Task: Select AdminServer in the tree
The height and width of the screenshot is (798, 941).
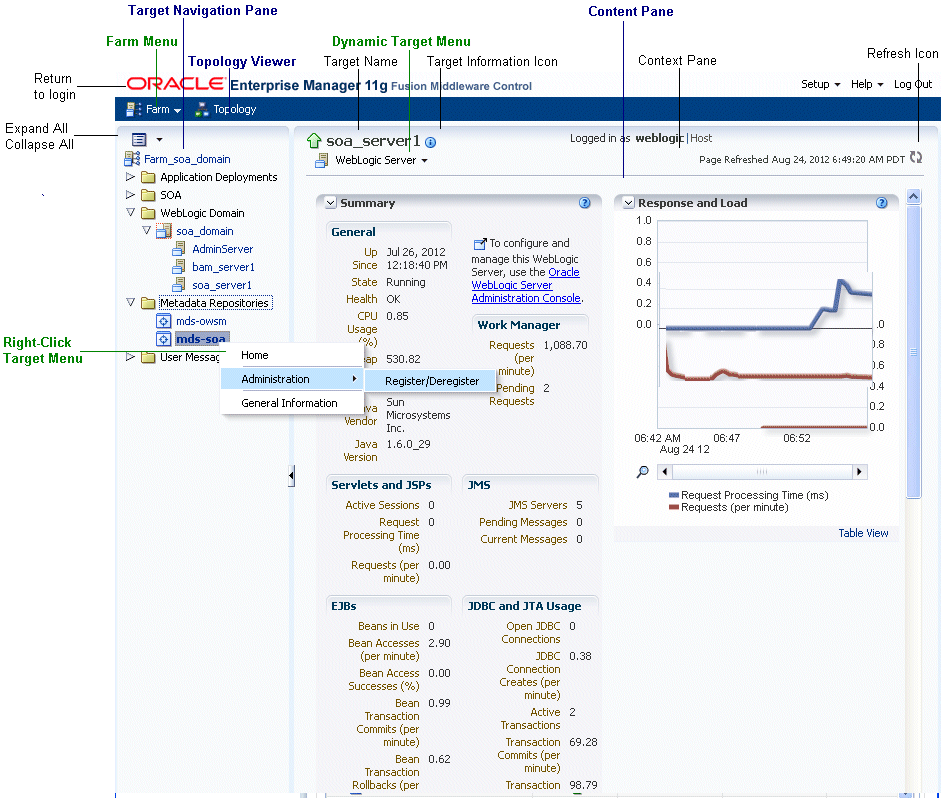Action: coord(223,249)
